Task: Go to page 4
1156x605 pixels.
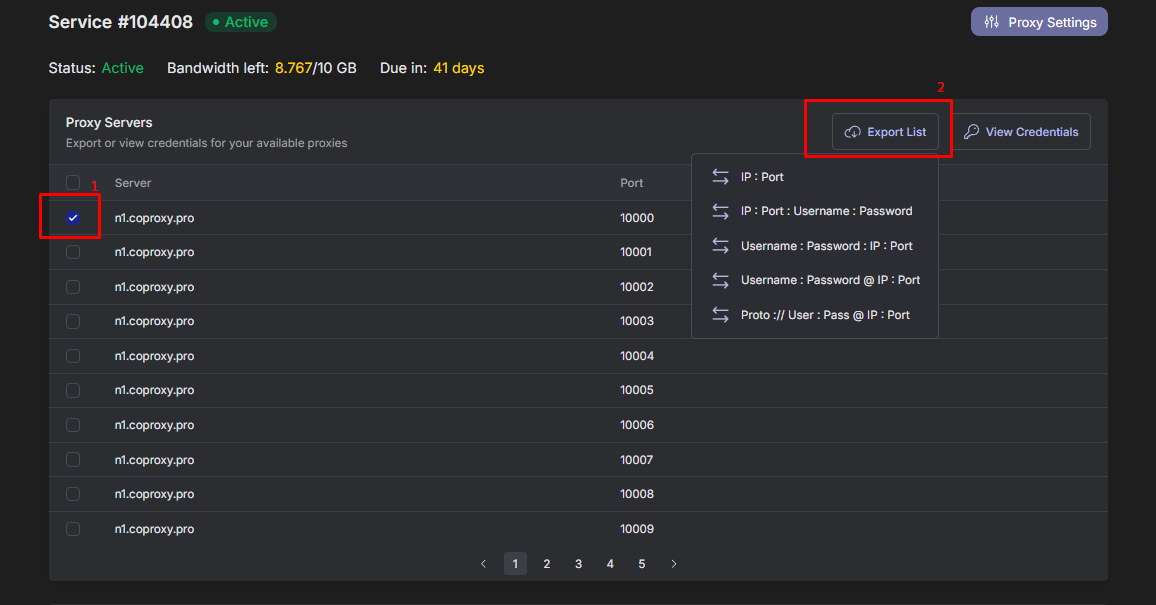Action: coord(610,564)
